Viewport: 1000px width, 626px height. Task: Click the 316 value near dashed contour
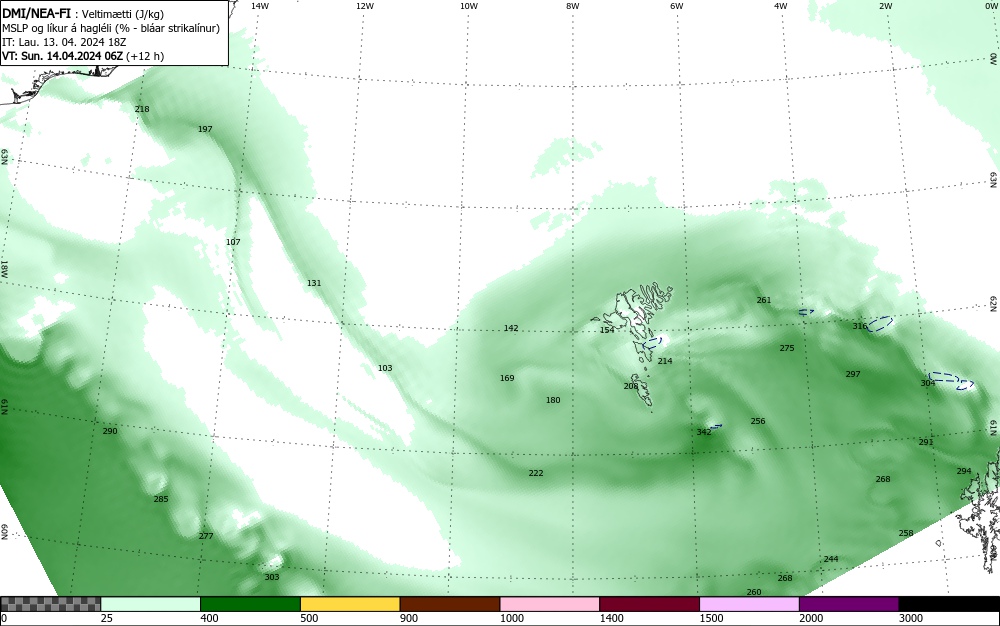click(860, 326)
